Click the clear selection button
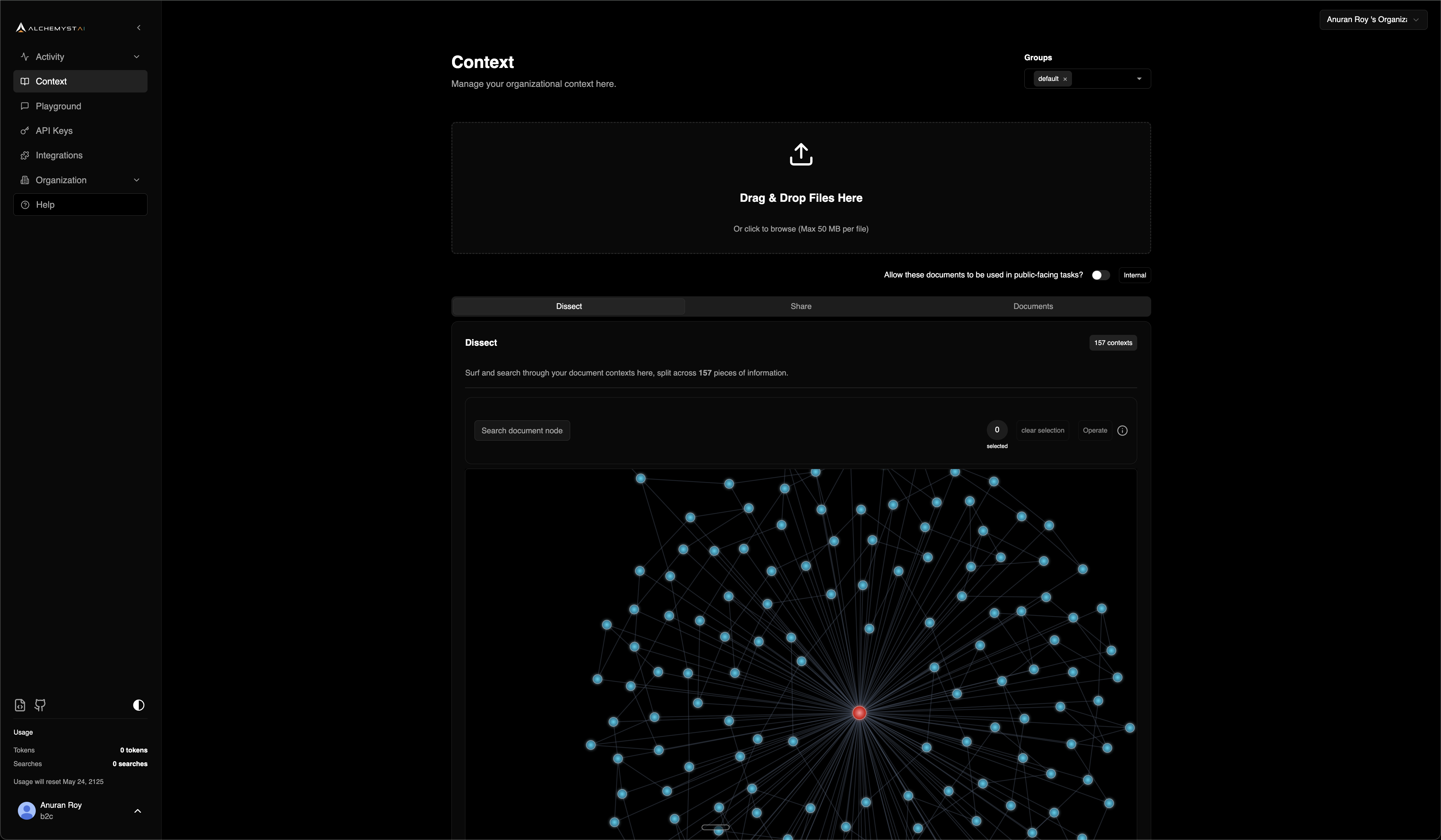 click(1043, 430)
